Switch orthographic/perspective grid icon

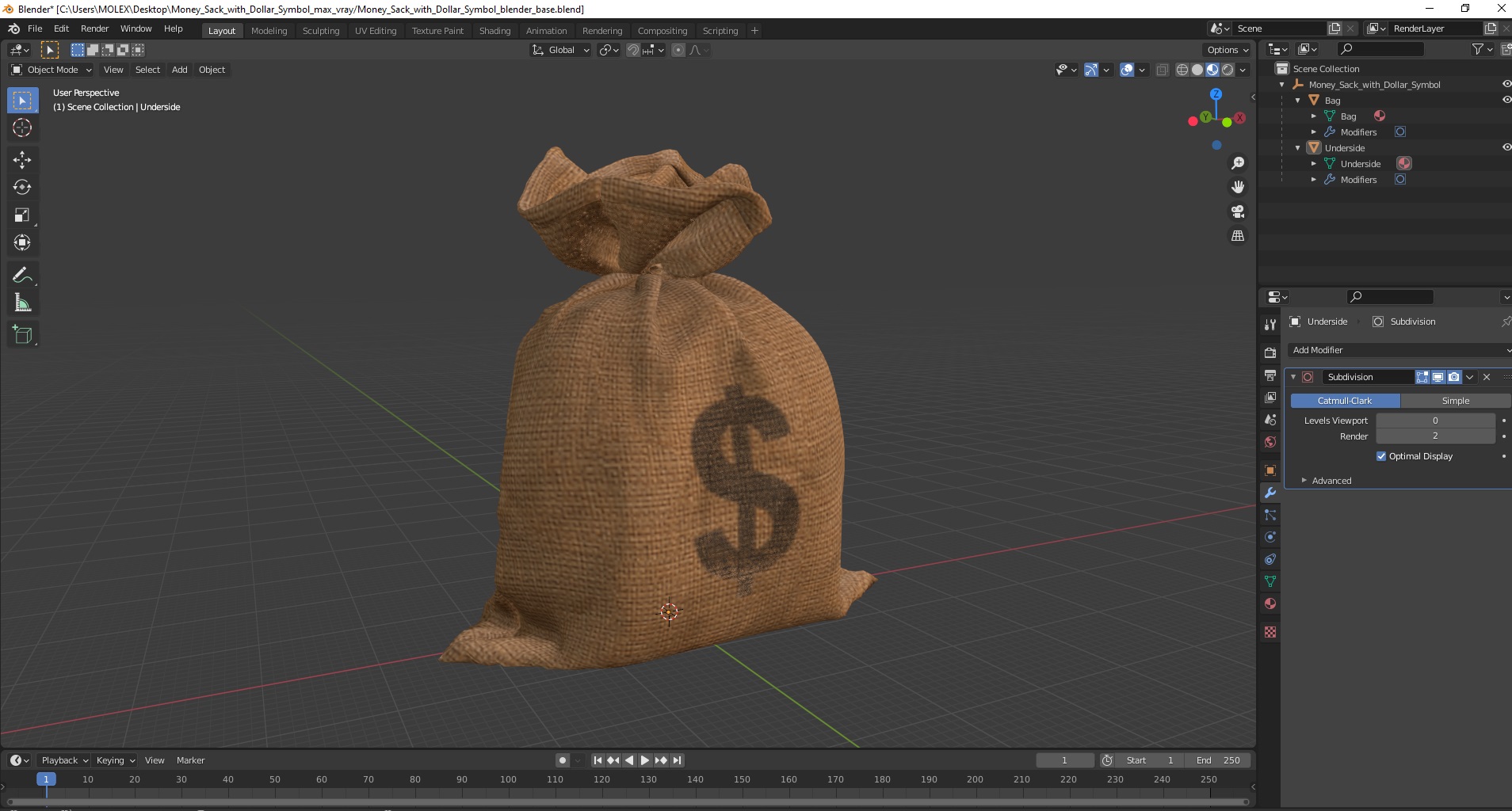pos(1237,236)
